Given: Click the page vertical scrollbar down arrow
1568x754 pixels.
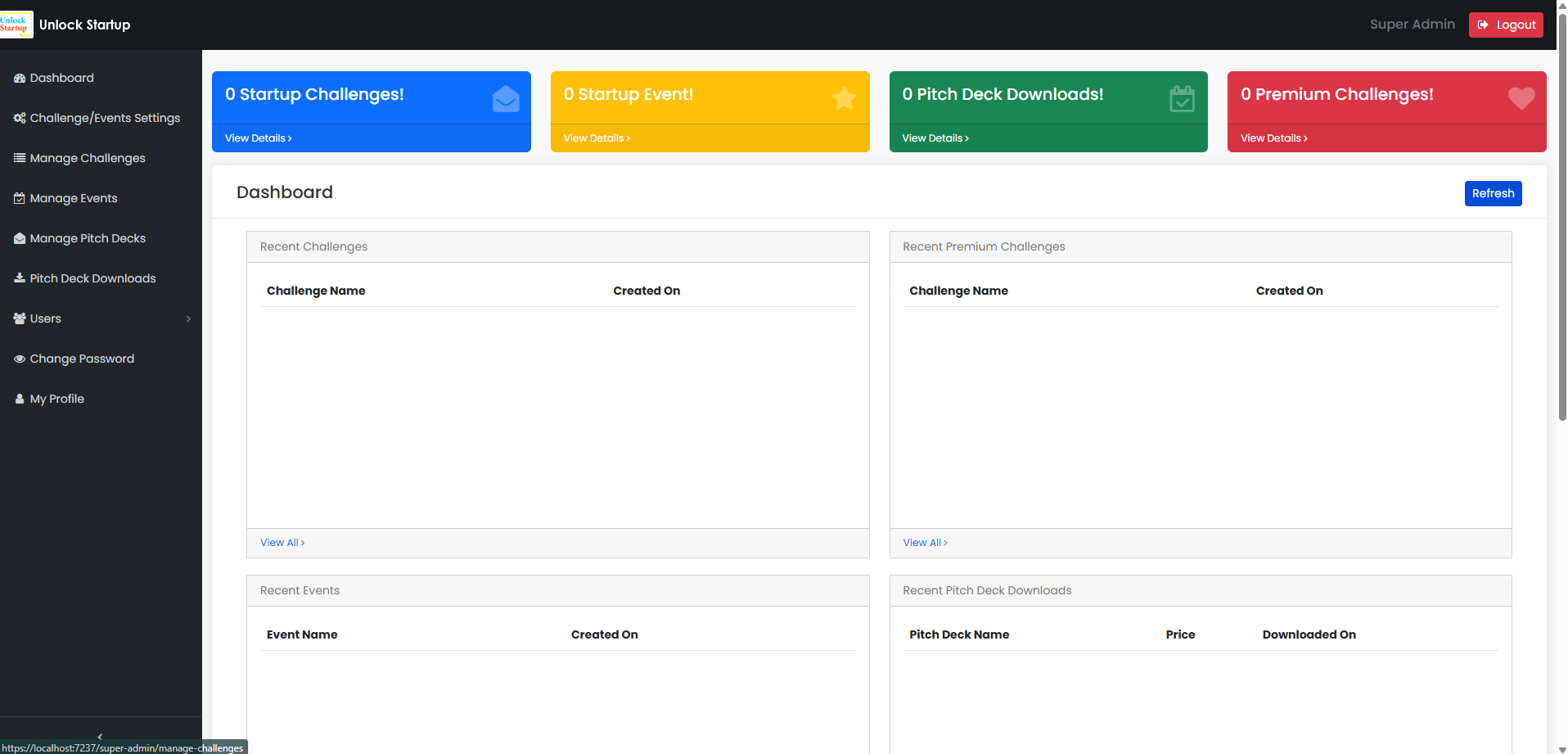Looking at the screenshot, I should pos(1561,747).
